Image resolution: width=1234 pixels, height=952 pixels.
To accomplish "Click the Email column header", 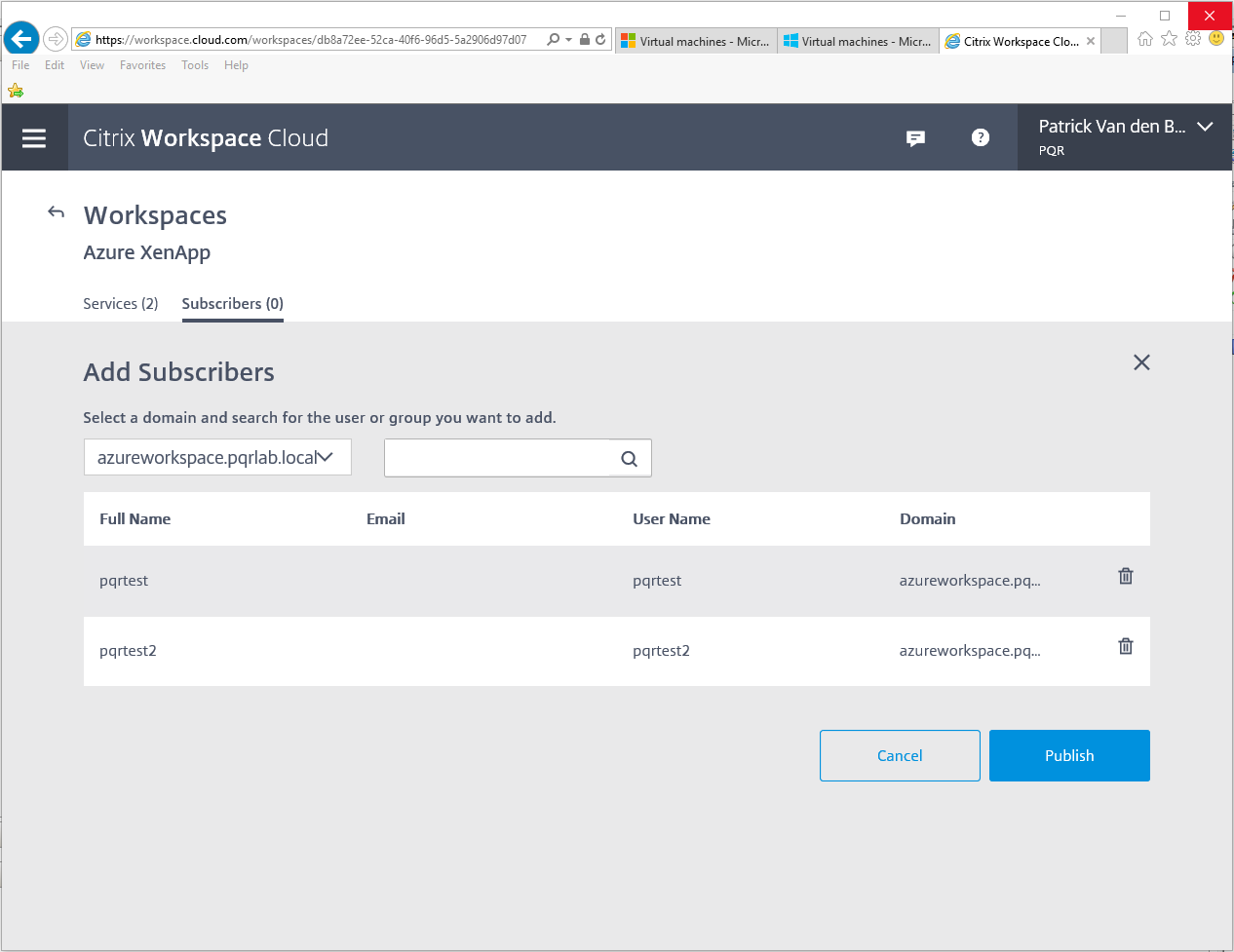I will [x=386, y=518].
